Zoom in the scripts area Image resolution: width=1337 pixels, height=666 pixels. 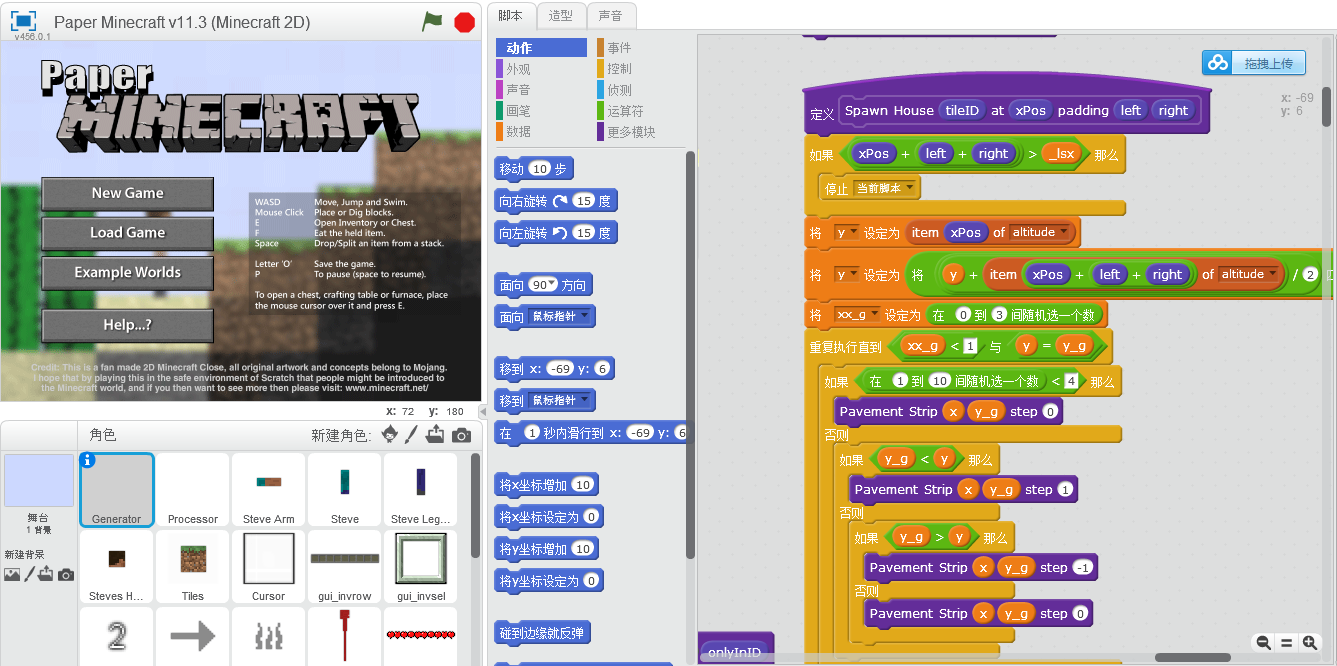[1309, 643]
